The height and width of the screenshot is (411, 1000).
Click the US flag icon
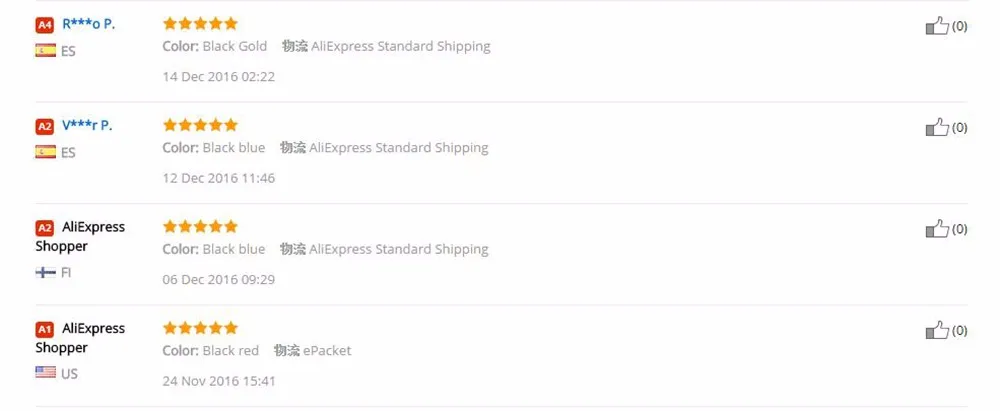coord(45,373)
